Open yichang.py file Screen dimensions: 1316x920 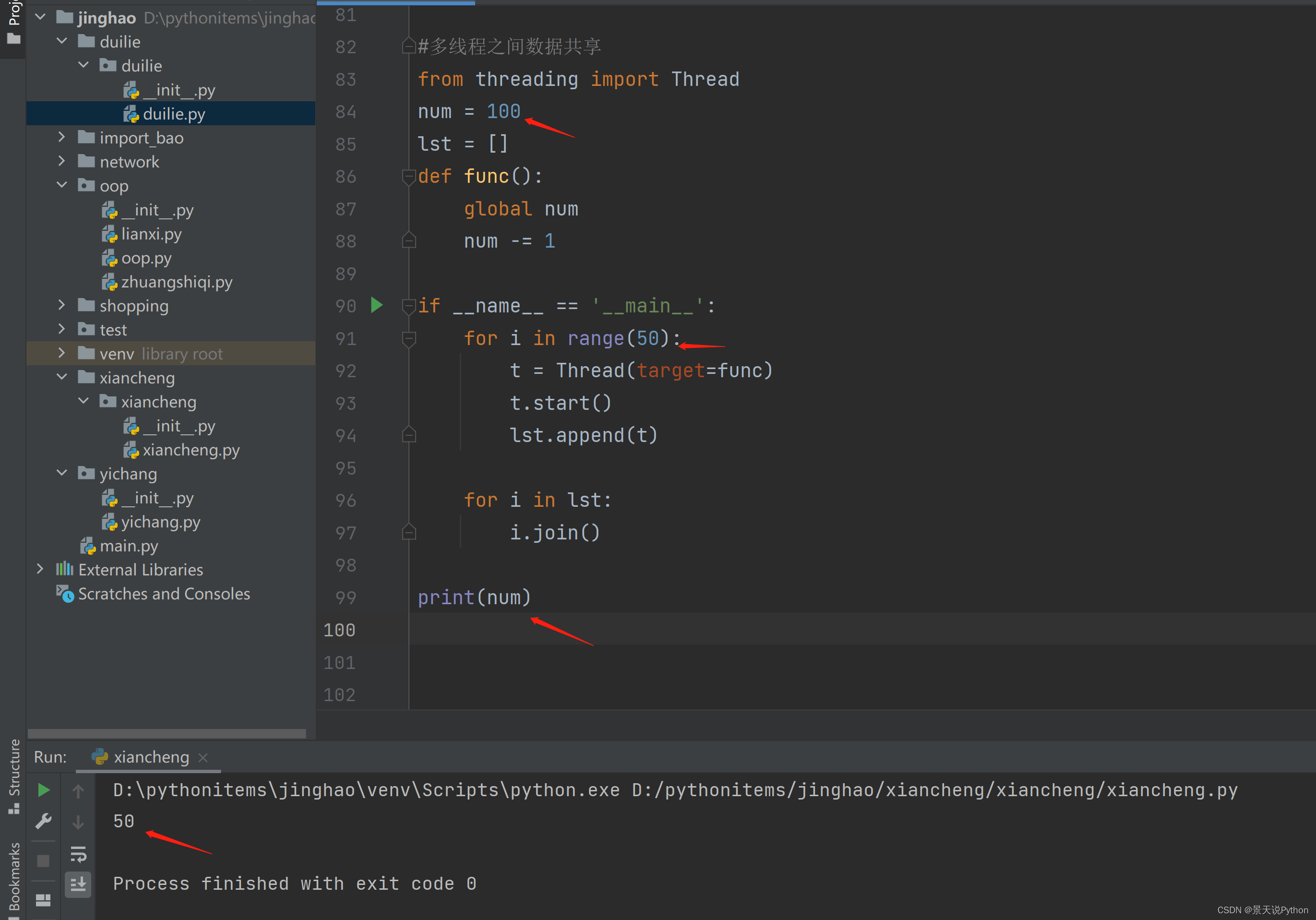(x=160, y=522)
